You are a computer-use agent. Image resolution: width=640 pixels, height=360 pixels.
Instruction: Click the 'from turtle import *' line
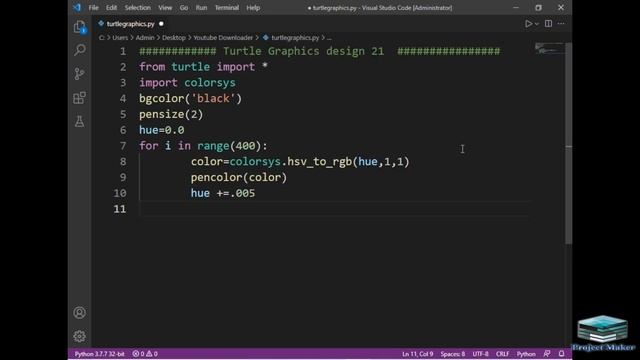pos(203,67)
